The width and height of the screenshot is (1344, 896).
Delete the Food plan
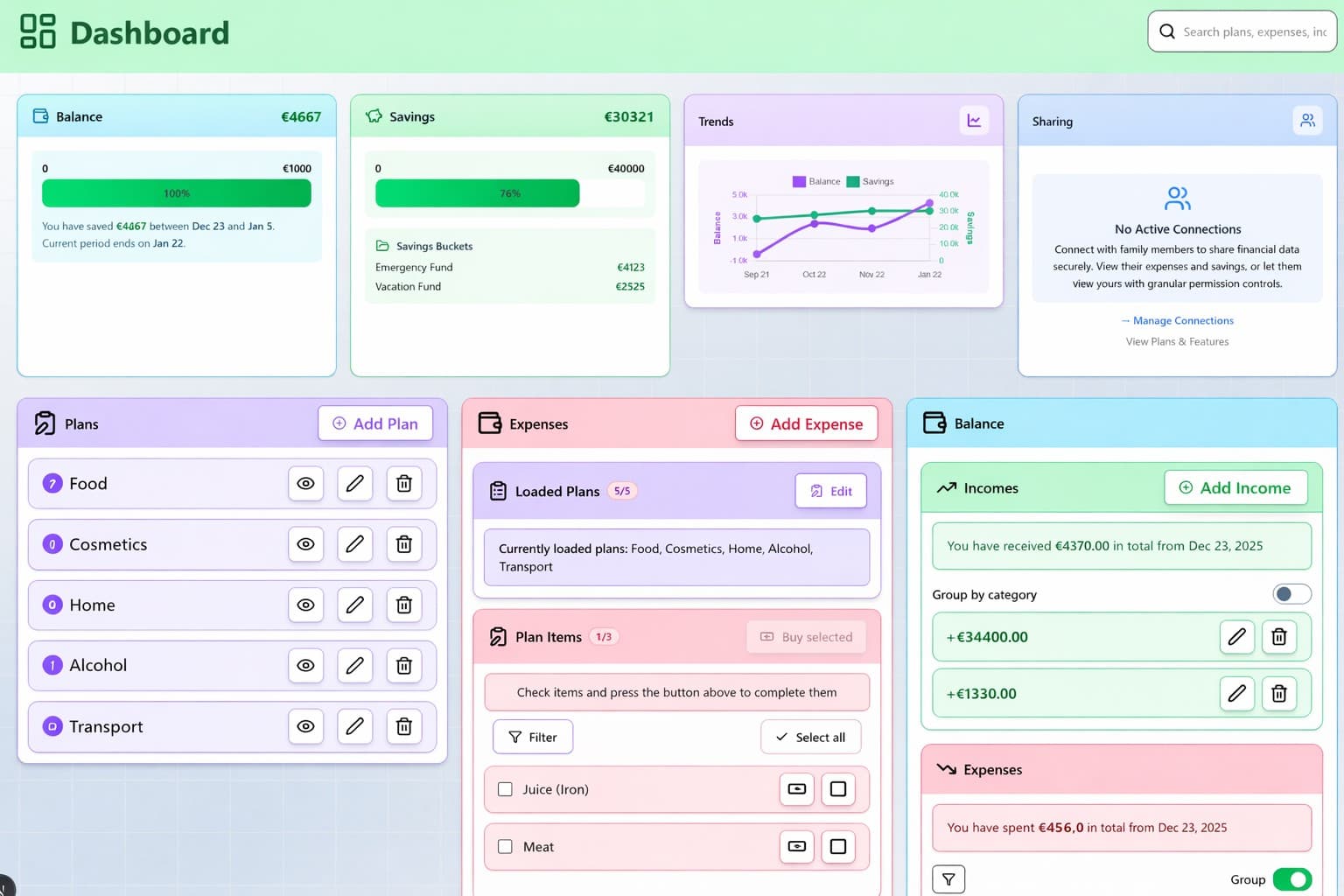(404, 483)
